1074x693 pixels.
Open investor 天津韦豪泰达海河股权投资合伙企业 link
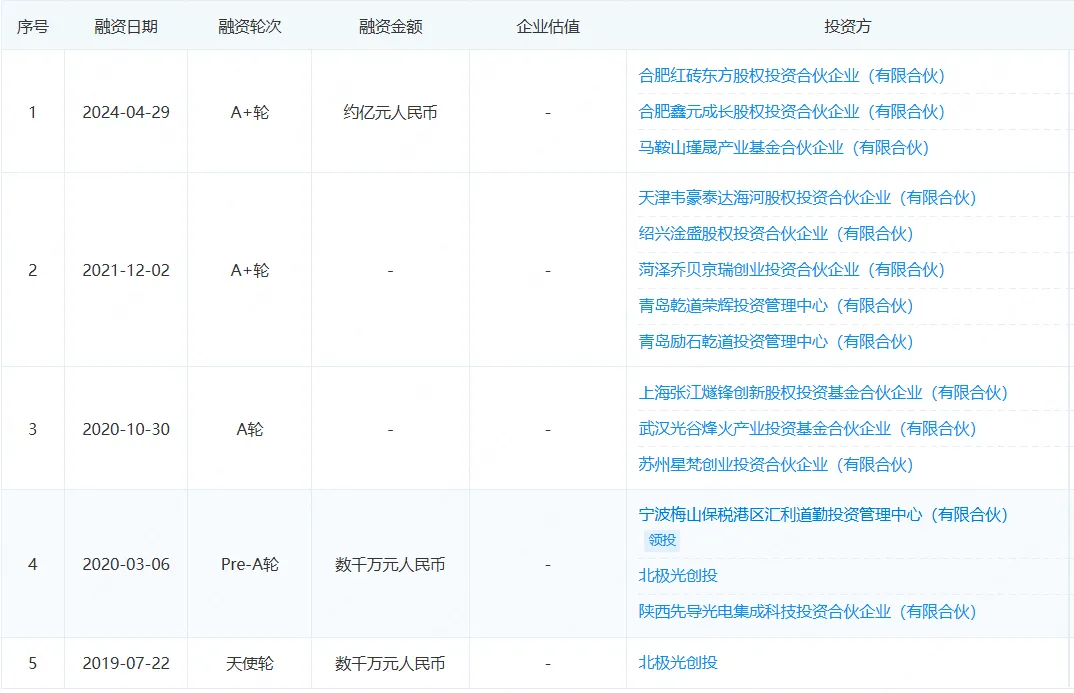(x=808, y=198)
